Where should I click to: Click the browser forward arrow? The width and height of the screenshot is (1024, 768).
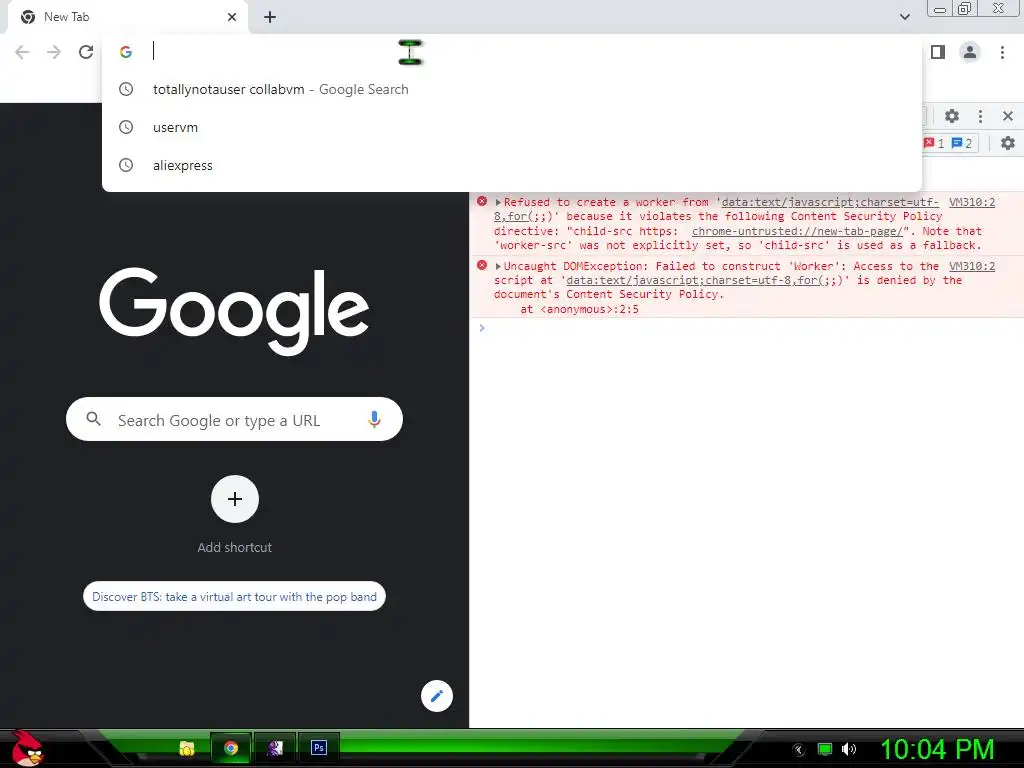pyautogui.click(x=54, y=52)
